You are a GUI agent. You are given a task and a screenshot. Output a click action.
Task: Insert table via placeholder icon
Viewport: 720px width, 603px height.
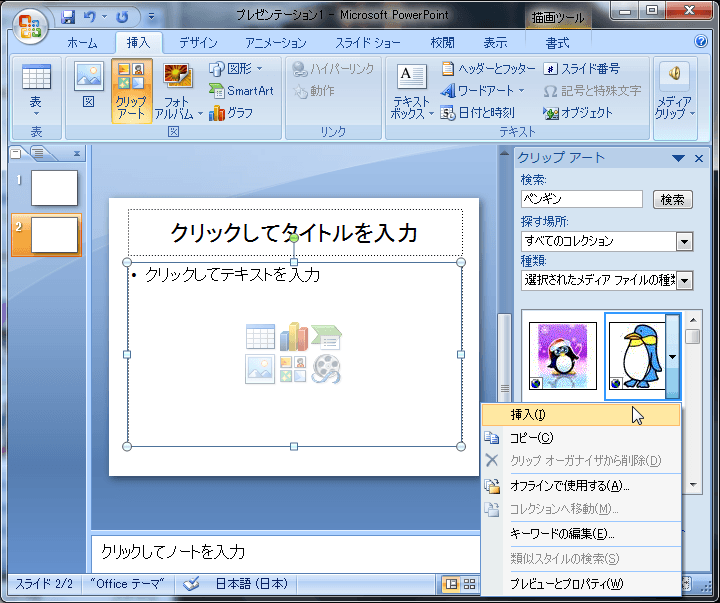[x=260, y=337]
